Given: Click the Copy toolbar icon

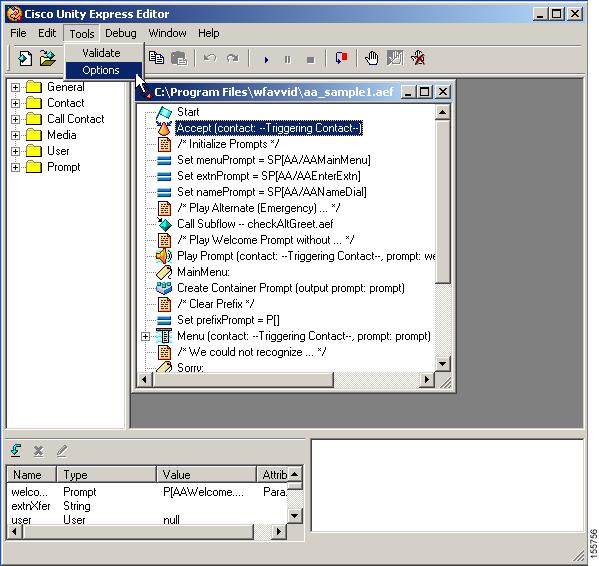Looking at the screenshot, I should (156, 58).
